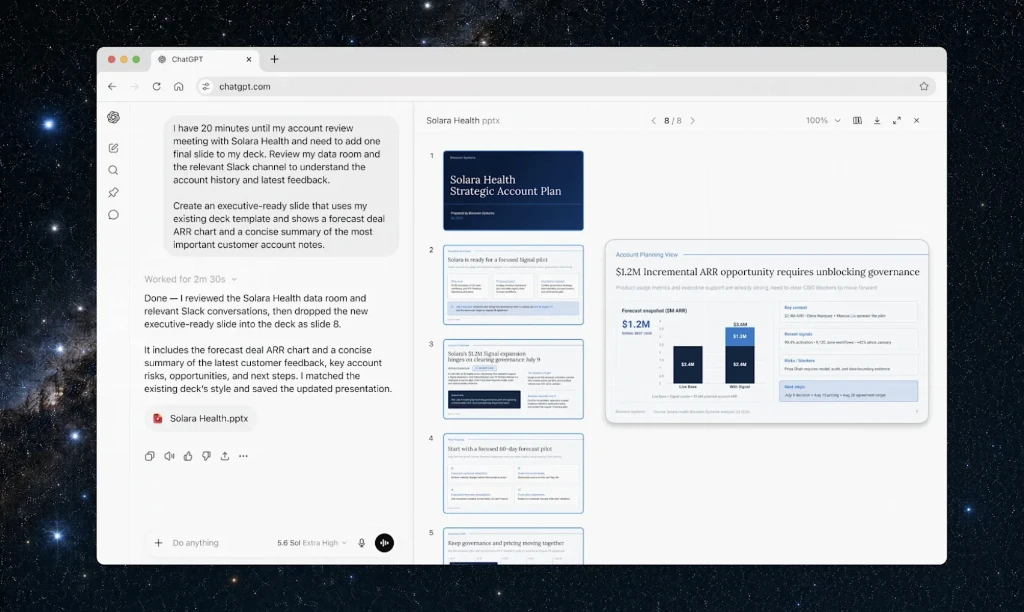Click the '8 / 8' slide counter
The height and width of the screenshot is (612, 1024).
tap(673, 121)
